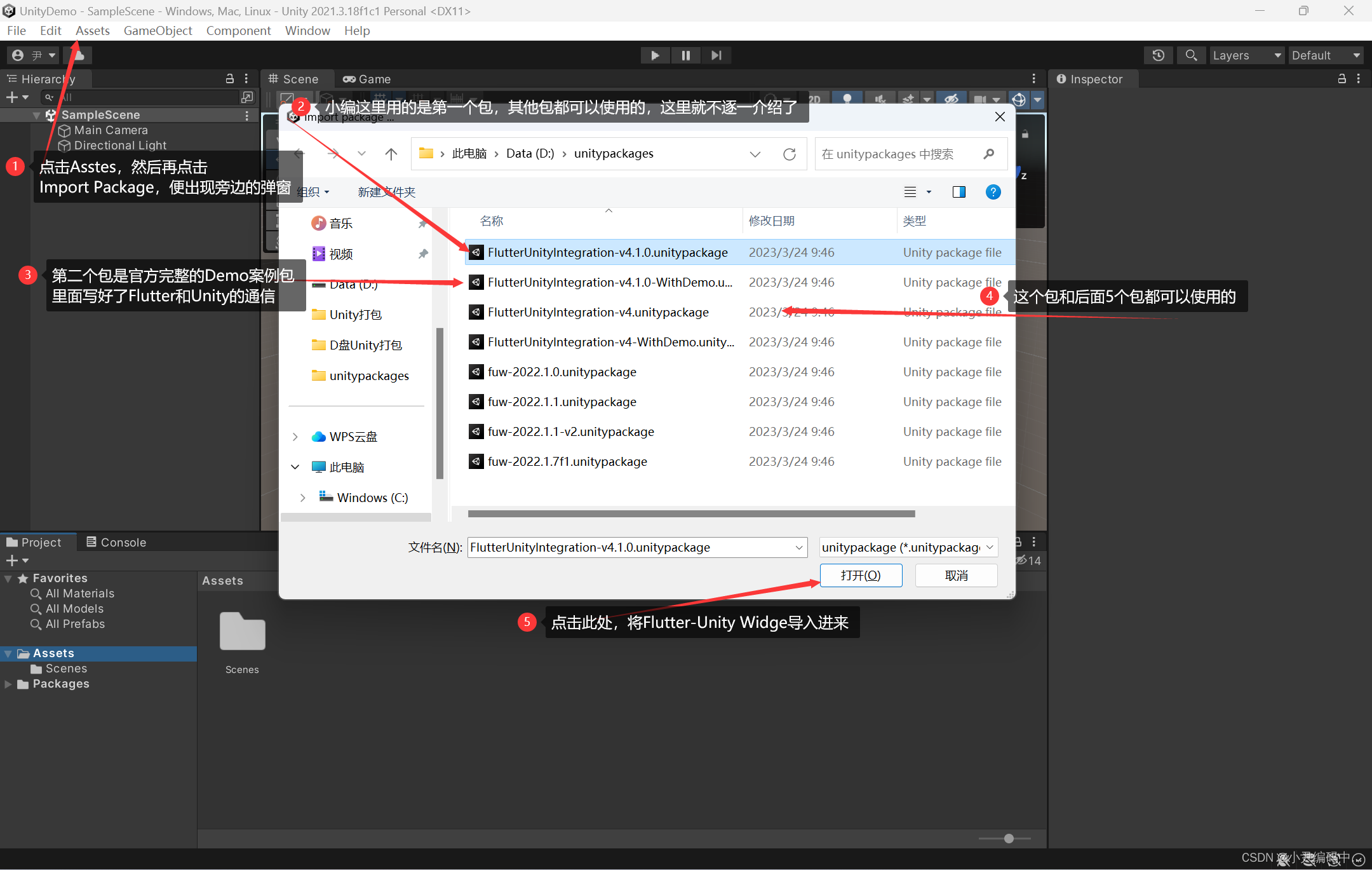
Task: Open the File menu
Action: [x=17, y=31]
